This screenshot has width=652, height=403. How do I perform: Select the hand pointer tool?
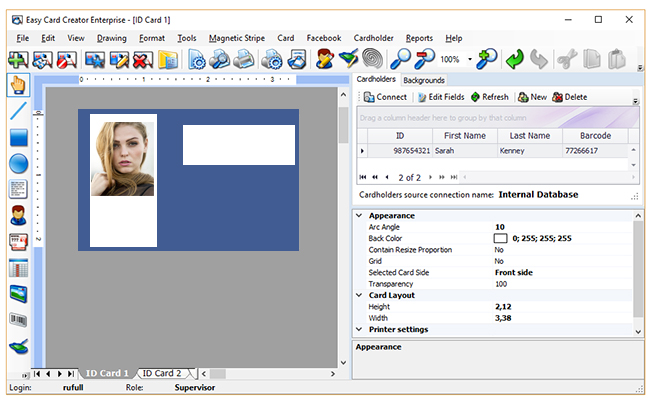(18, 85)
